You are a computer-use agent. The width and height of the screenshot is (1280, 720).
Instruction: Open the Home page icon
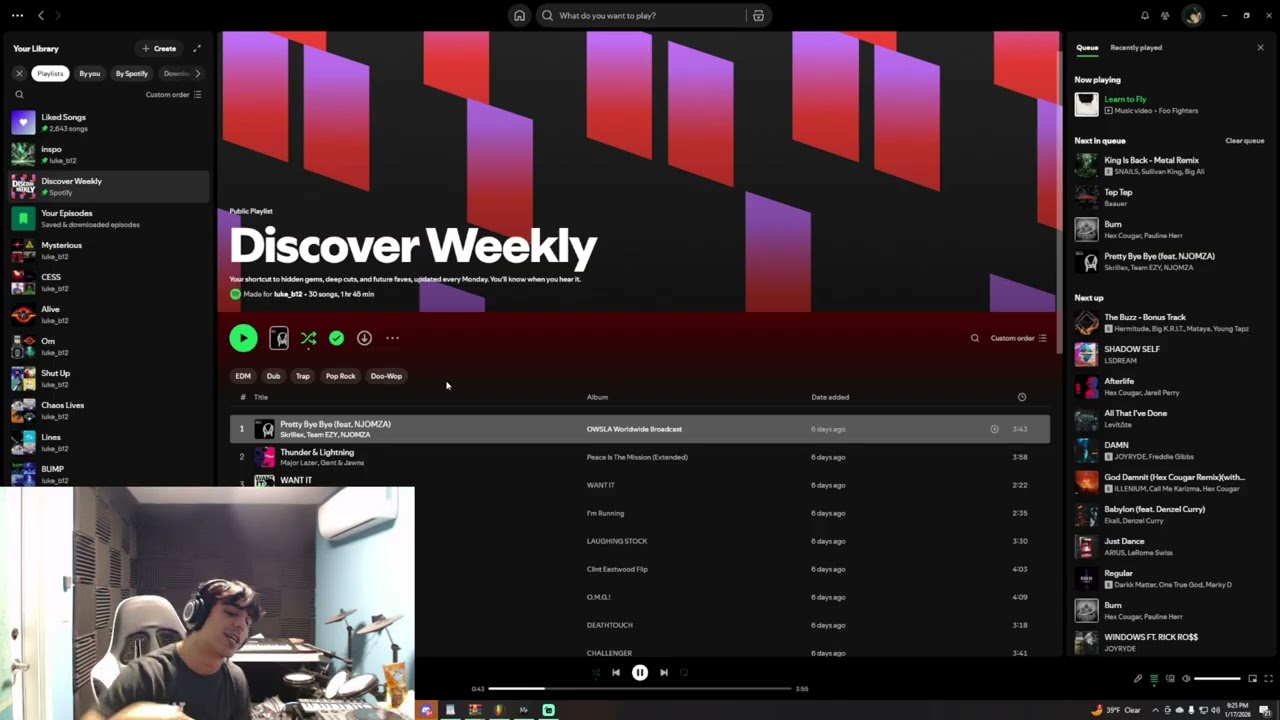tap(519, 15)
